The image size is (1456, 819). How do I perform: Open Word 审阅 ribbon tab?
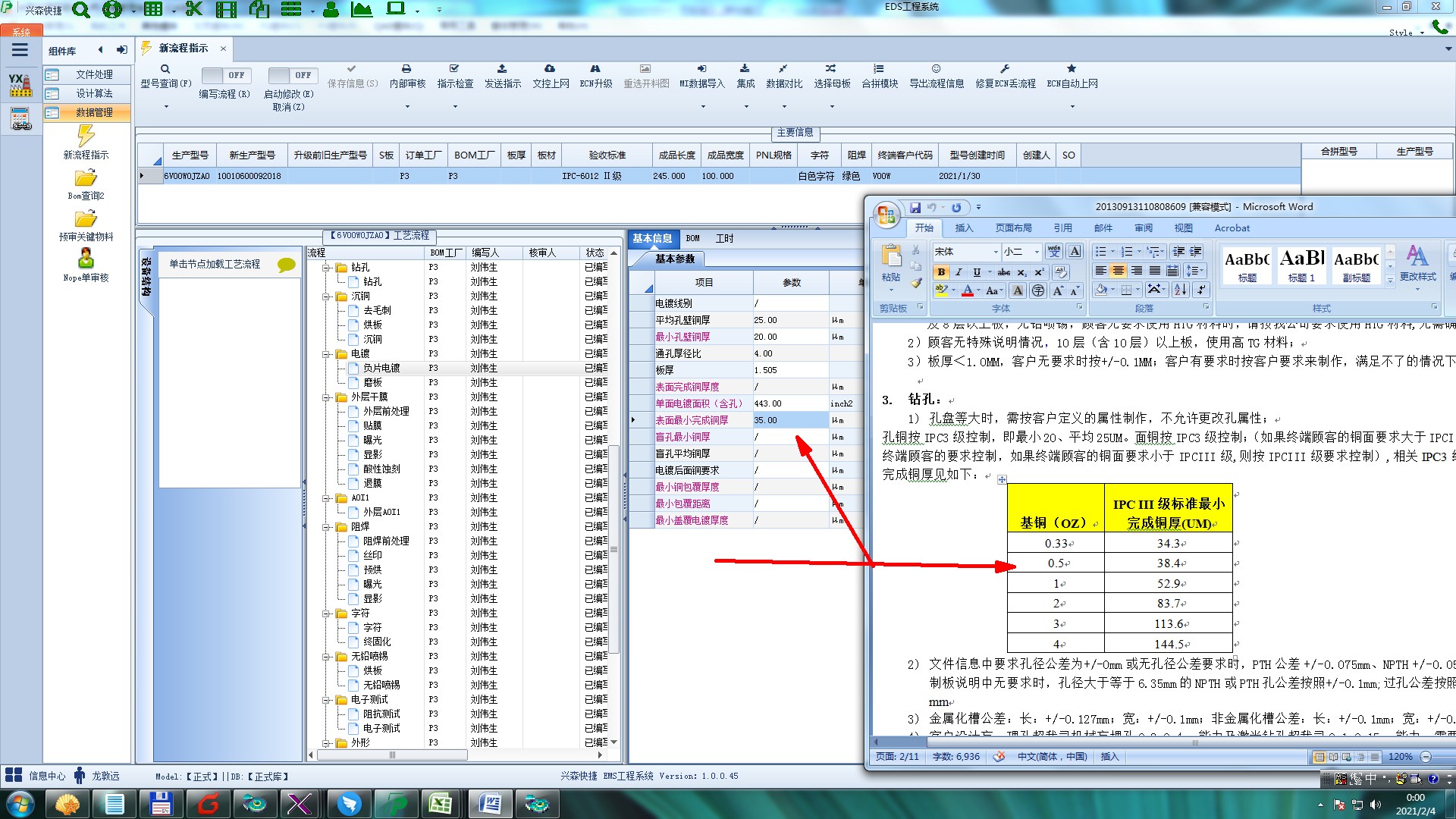1143,227
